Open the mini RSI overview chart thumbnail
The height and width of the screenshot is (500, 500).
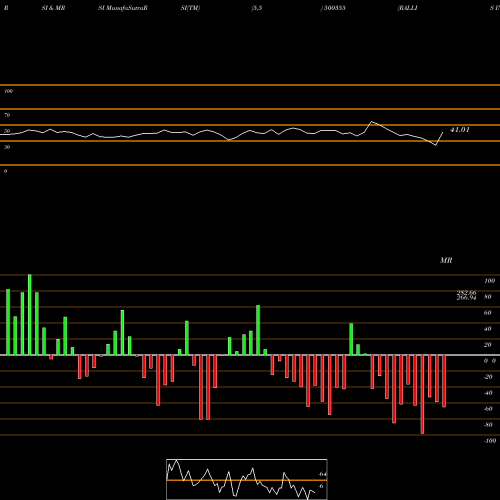tap(247, 479)
